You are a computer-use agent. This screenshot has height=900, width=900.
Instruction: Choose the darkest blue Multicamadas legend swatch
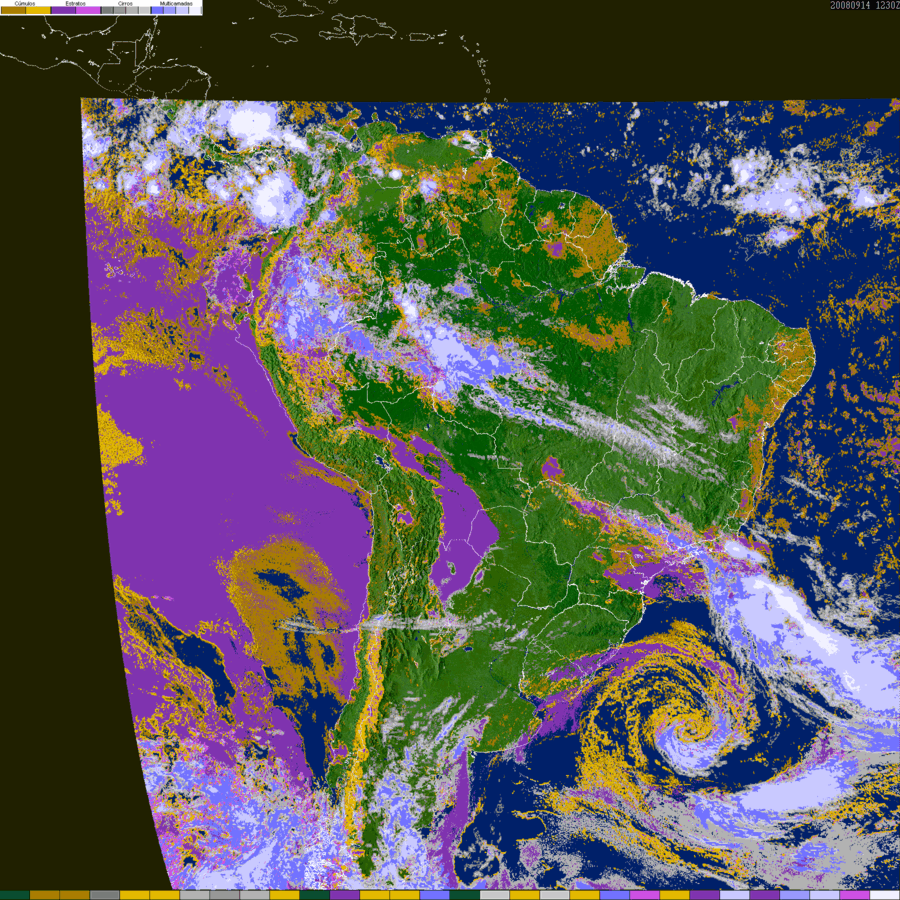pyautogui.click(x=157, y=10)
